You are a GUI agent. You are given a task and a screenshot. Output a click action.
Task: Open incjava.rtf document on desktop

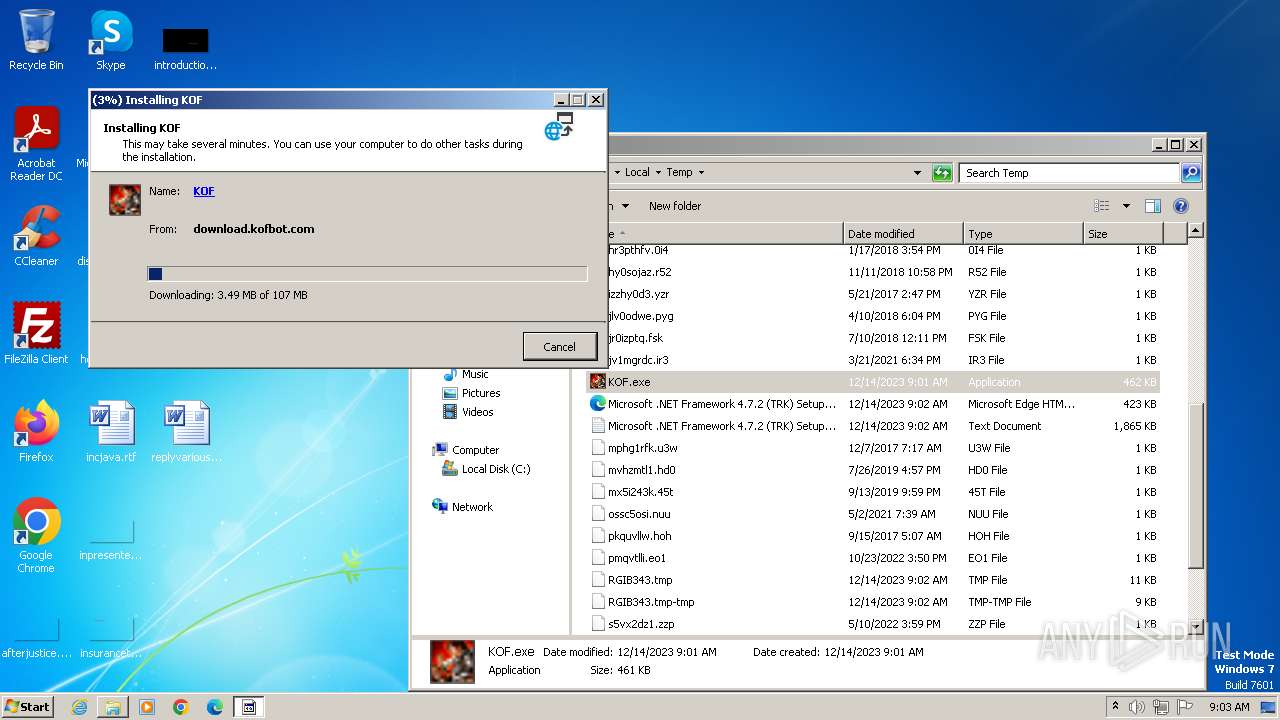pos(111,431)
